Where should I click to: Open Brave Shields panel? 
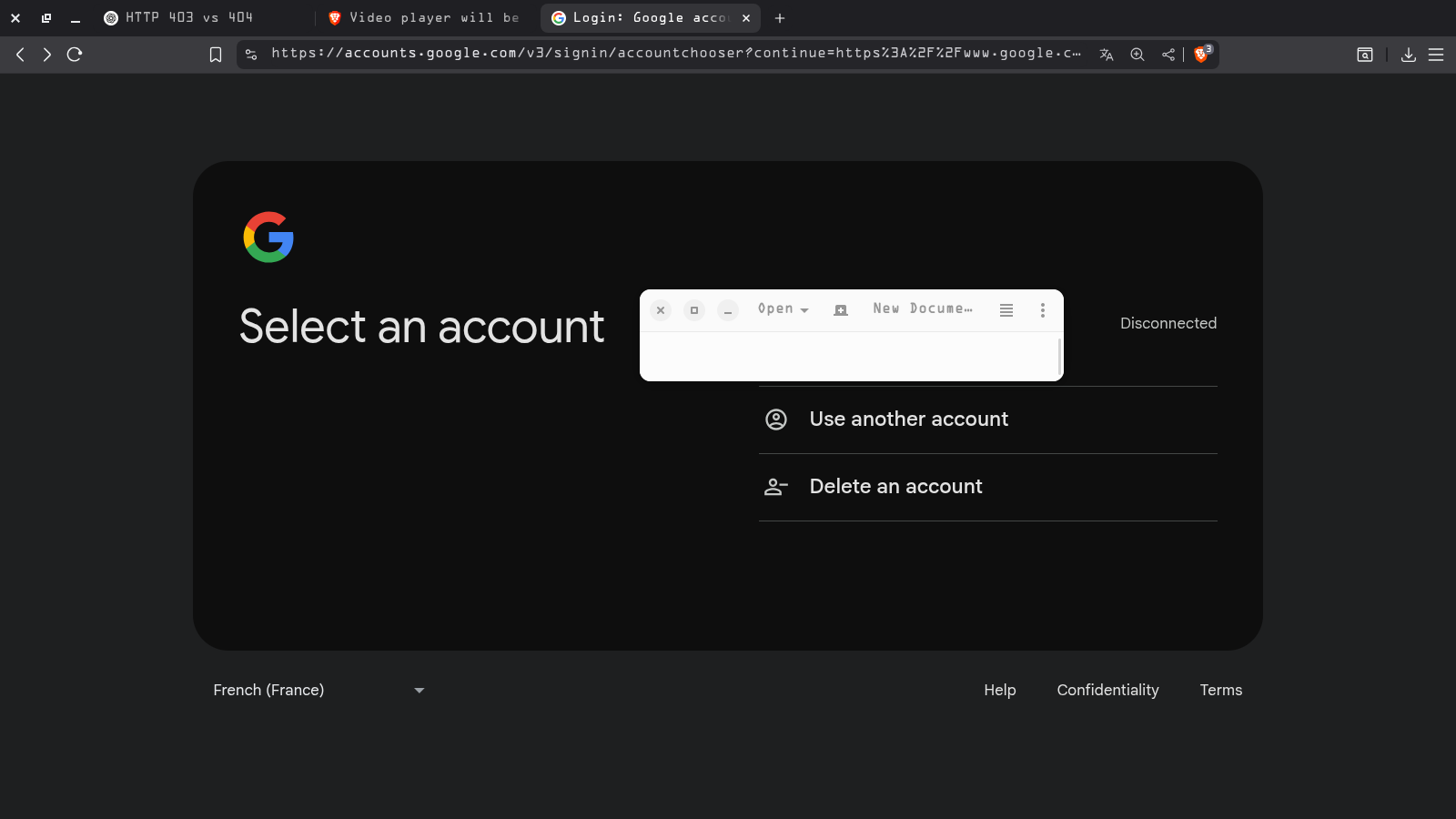[1202, 54]
